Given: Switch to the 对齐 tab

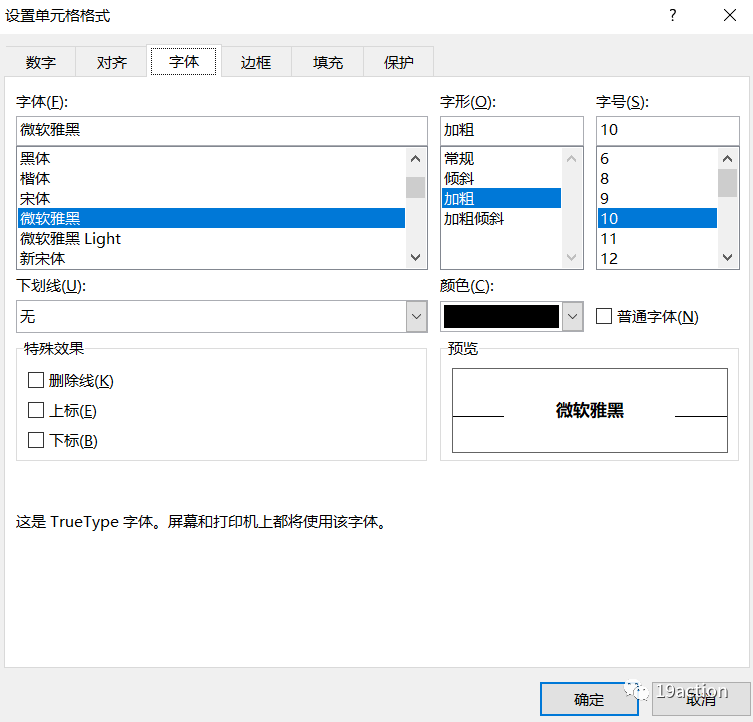Looking at the screenshot, I should click(x=111, y=62).
